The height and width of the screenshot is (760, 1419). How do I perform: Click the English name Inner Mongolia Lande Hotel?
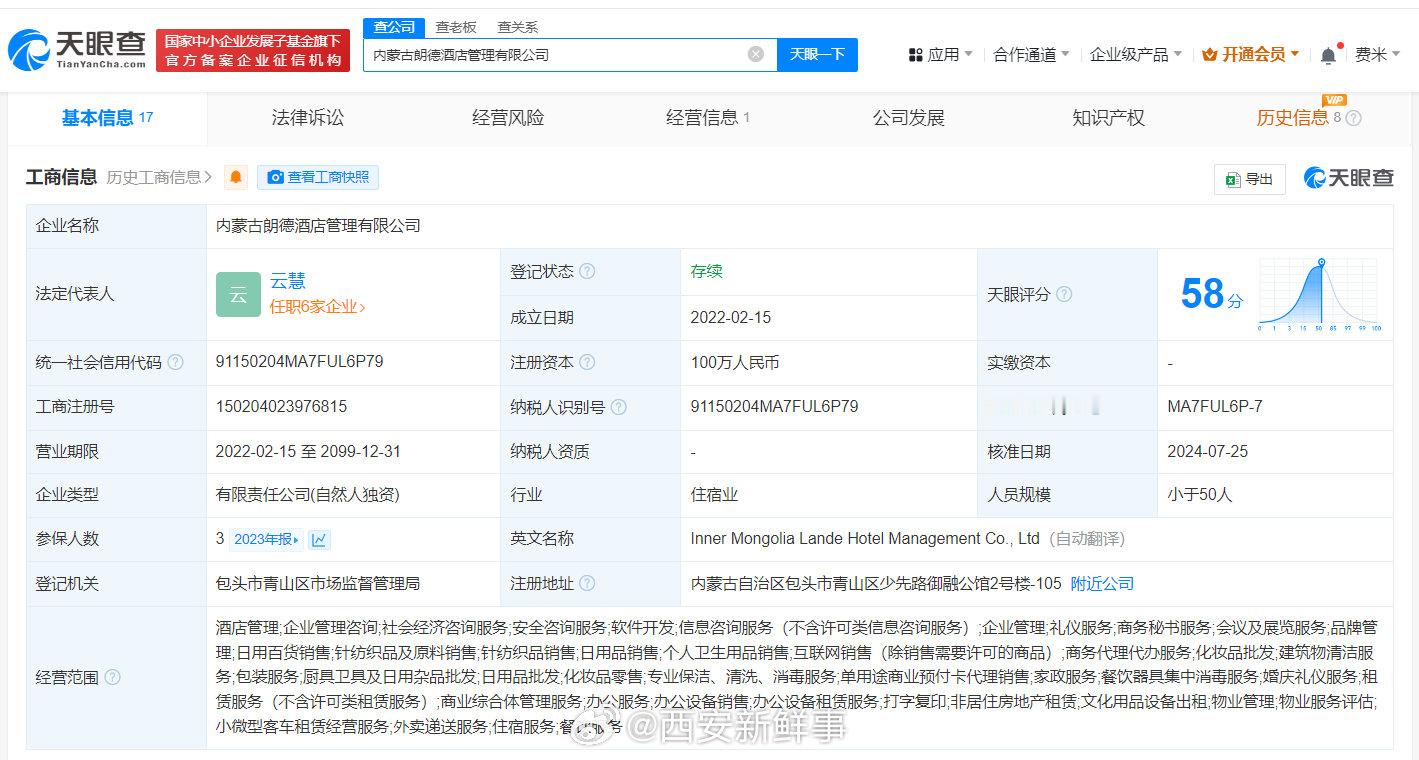coord(865,538)
